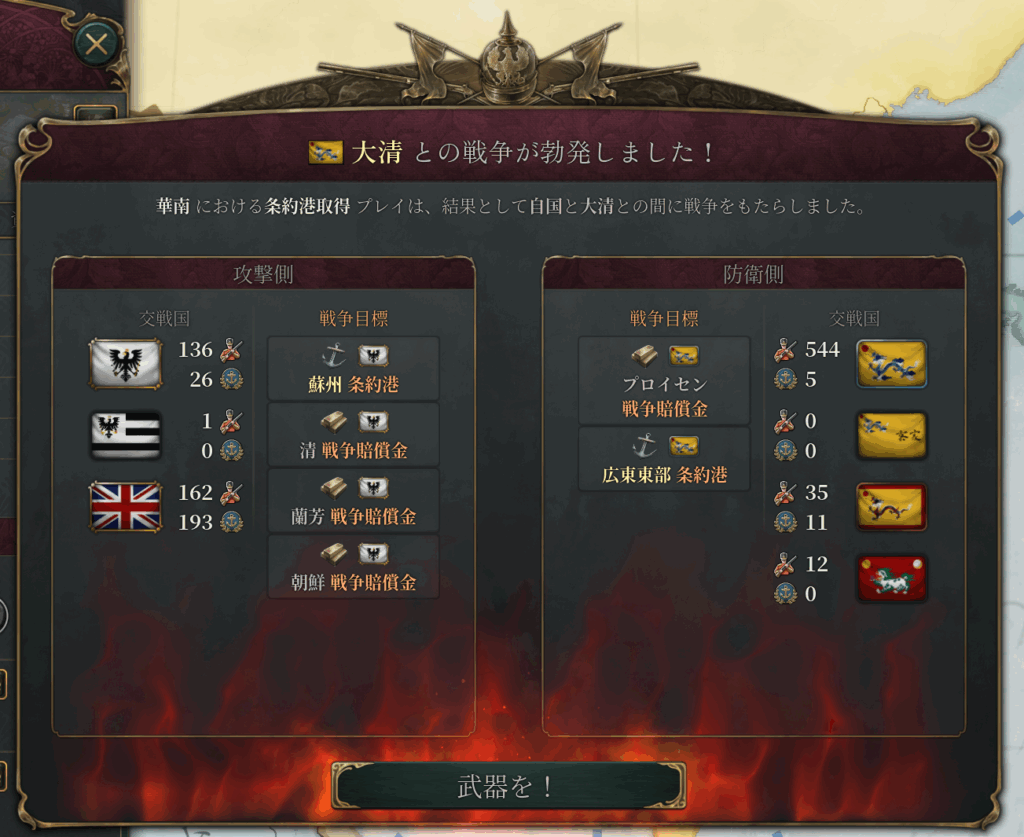1024x837 pixels.
Task: Select the Prussia flag among attackers
Action: pyautogui.click(x=125, y=364)
